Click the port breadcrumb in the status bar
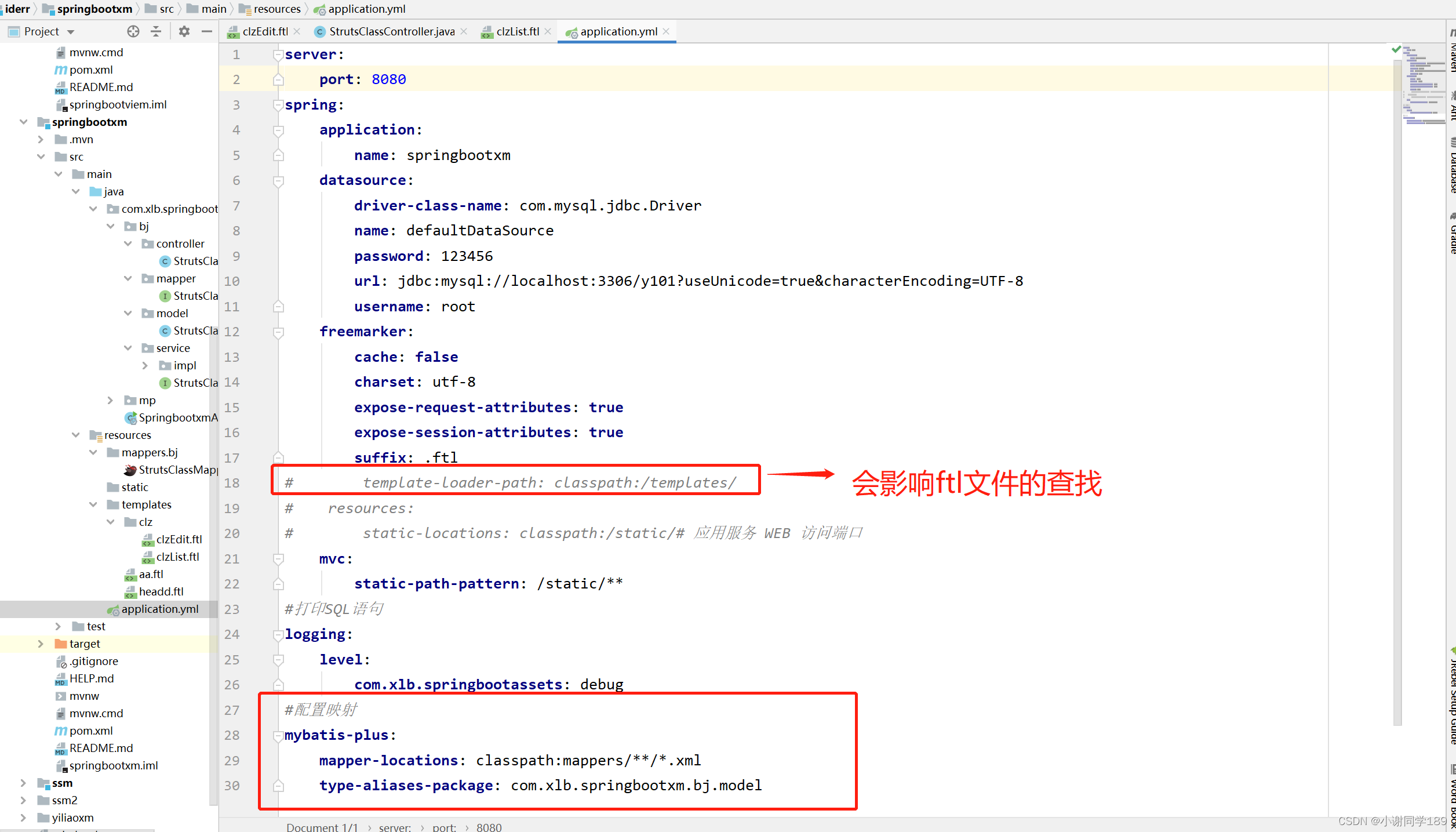The image size is (1456, 832). pyautogui.click(x=444, y=827)
